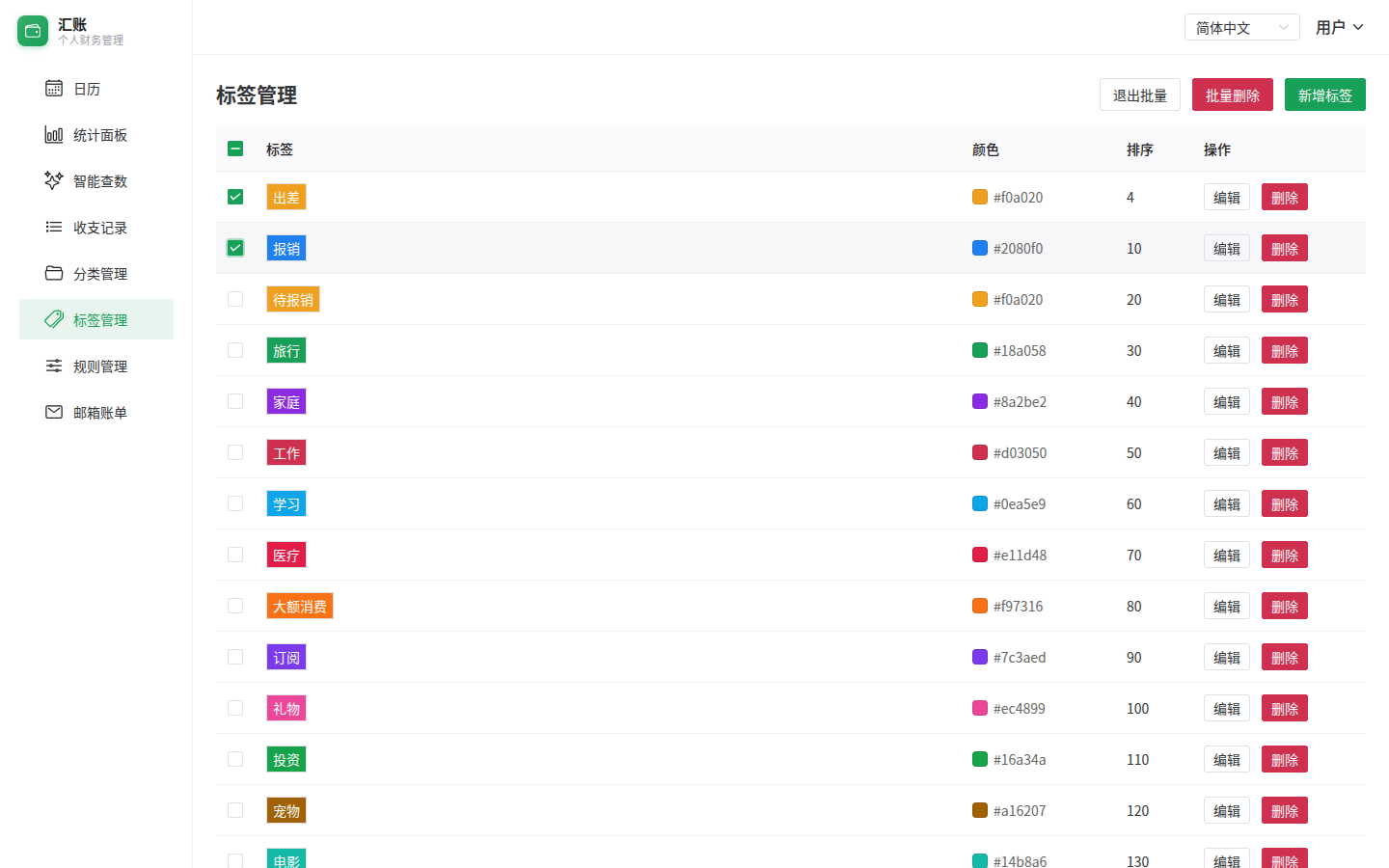Viewport: 1389px width, 868px height.
Task: Click the sparkle icon for 智能查数
Action: click(54, 181)
